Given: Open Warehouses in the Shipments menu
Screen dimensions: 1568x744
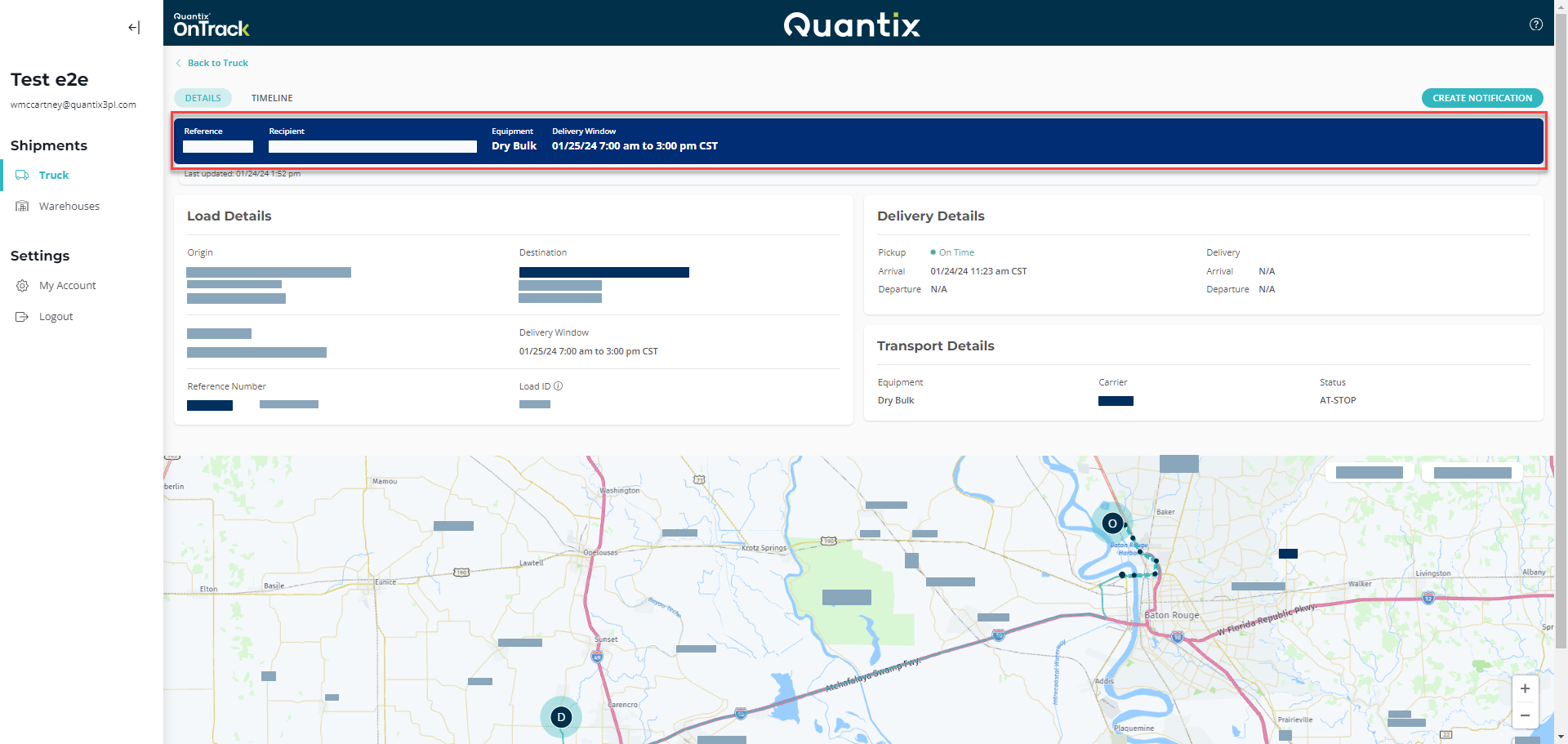Looking at the screenshot, I should click(x=69, y=207).
